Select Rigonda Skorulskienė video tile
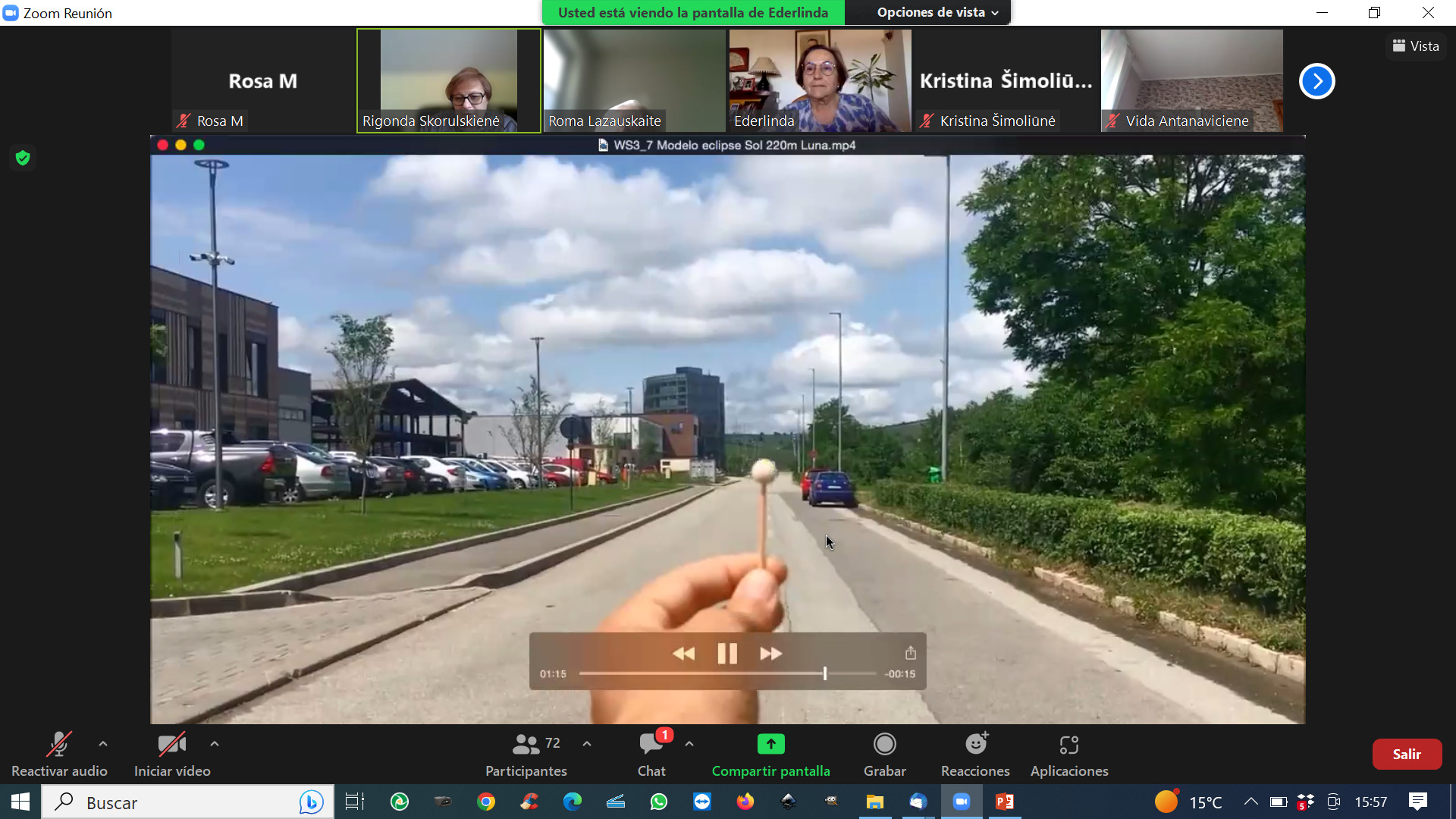This screenshot has width=1456, height=819. coord(449,81)
